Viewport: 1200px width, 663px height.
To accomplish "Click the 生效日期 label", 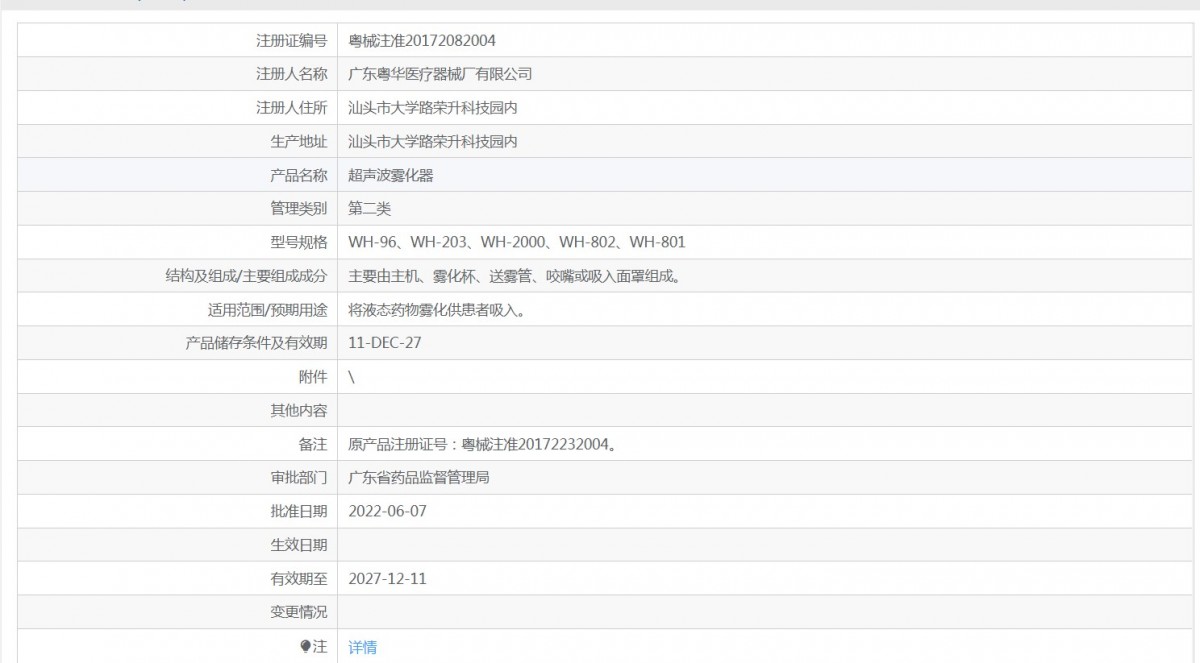I will pos(299,545).
